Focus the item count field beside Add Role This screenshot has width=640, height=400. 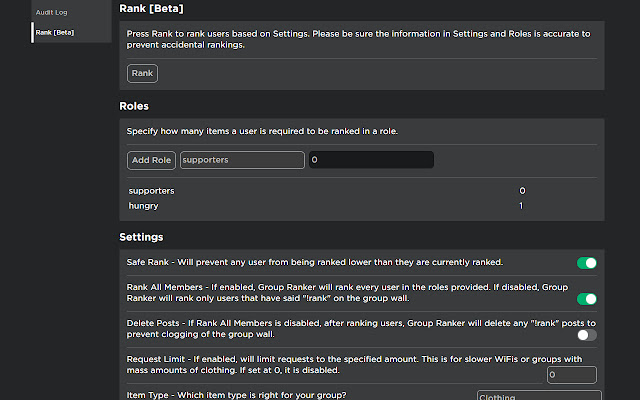(x=371, y=160)
